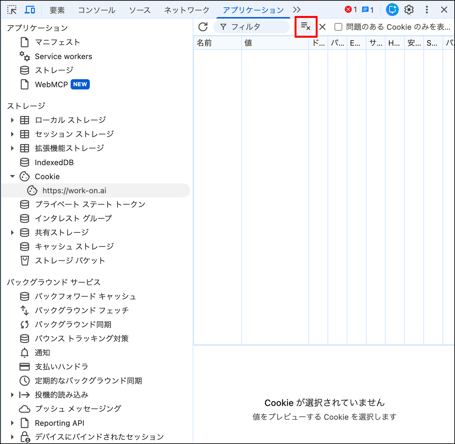Enable 問題のある Cookie のみ checkbox
Screen dimensions: 455x444
tap(338, 27)
